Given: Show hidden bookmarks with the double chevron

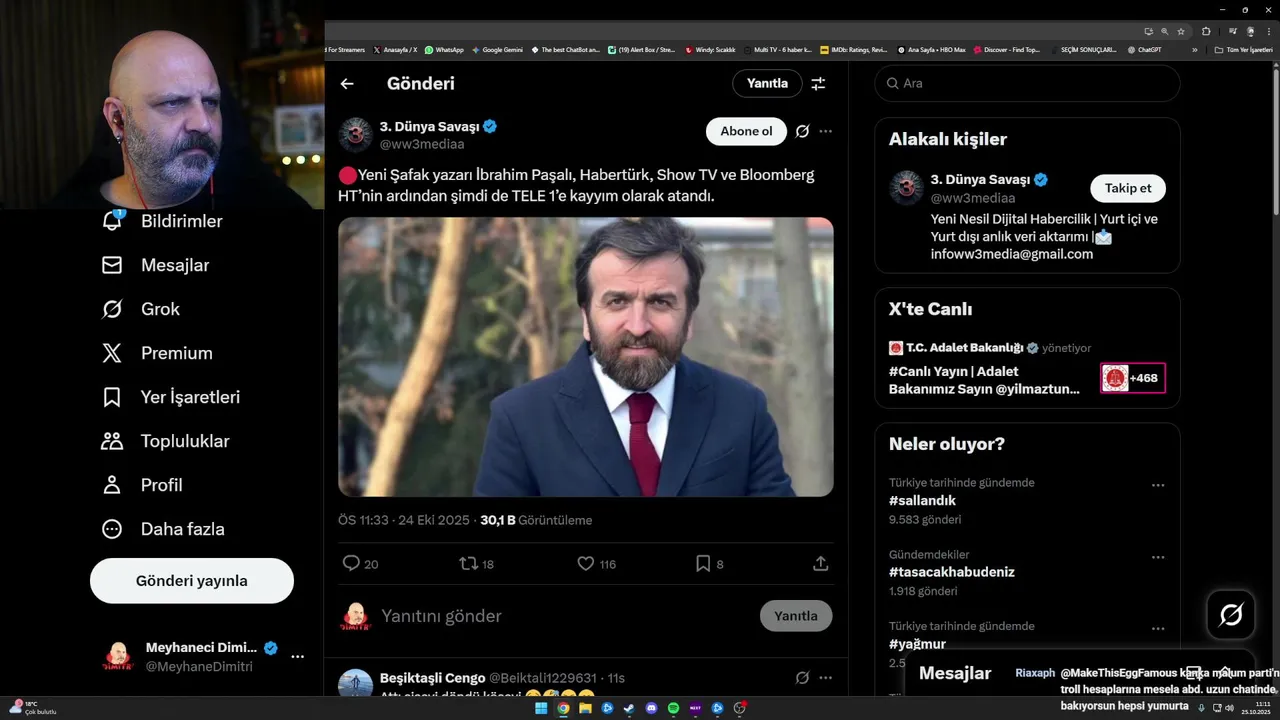Looking at the screenshot, I should point(1194,49).
